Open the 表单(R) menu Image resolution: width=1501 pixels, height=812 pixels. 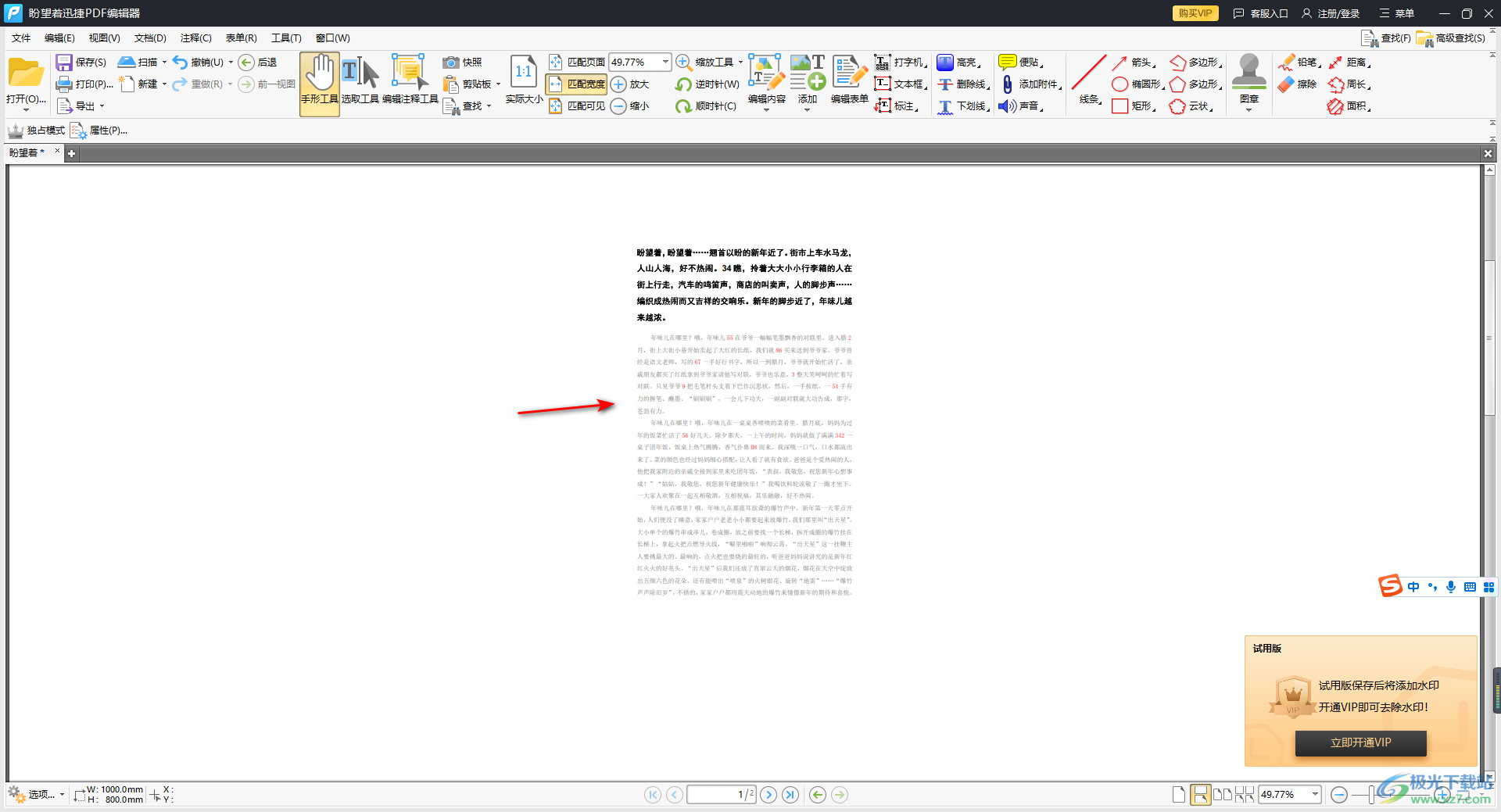241,38
